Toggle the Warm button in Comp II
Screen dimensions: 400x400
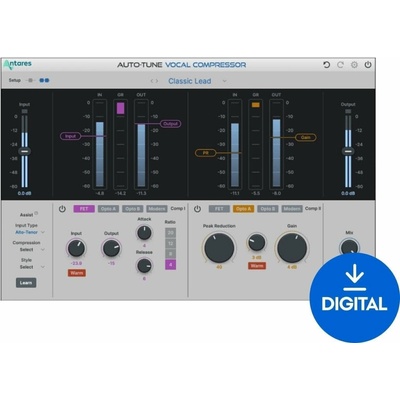point(257,266)
